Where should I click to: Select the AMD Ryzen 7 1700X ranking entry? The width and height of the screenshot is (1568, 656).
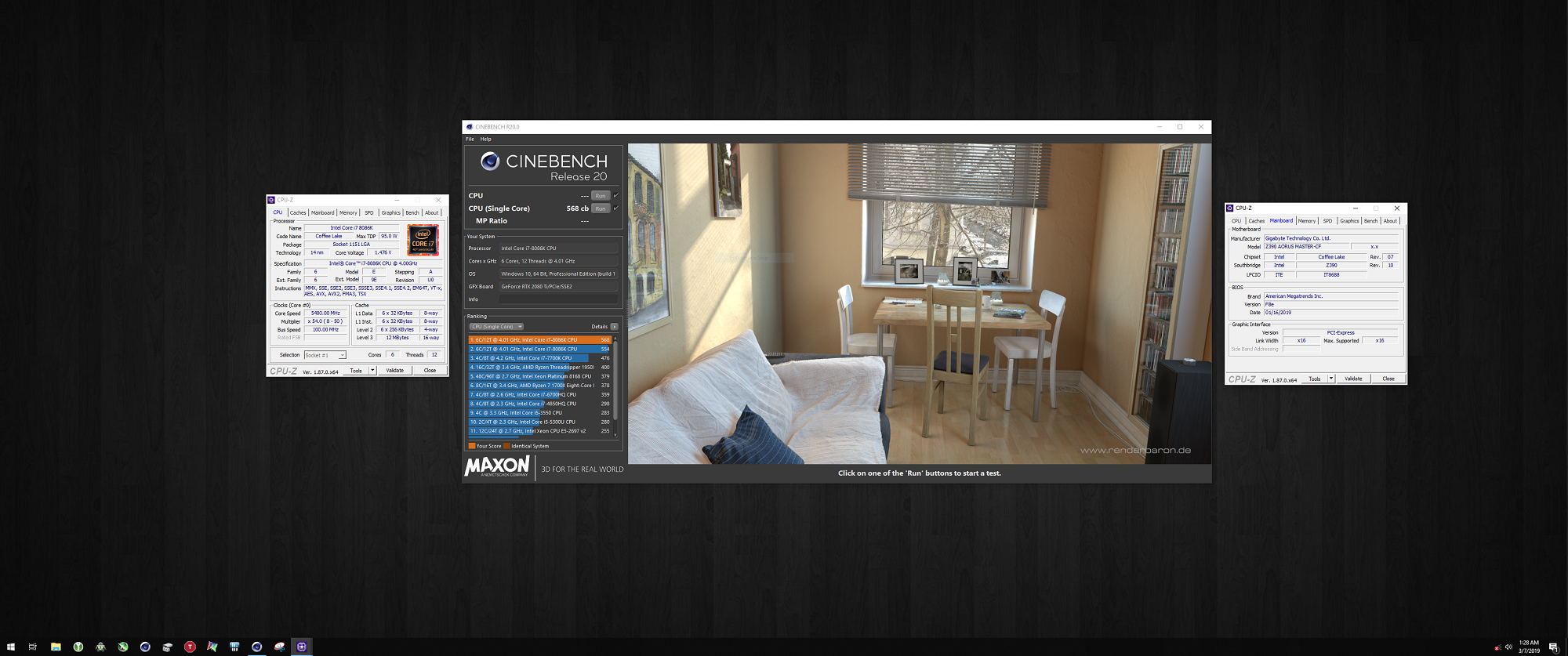tap(539, 386)
